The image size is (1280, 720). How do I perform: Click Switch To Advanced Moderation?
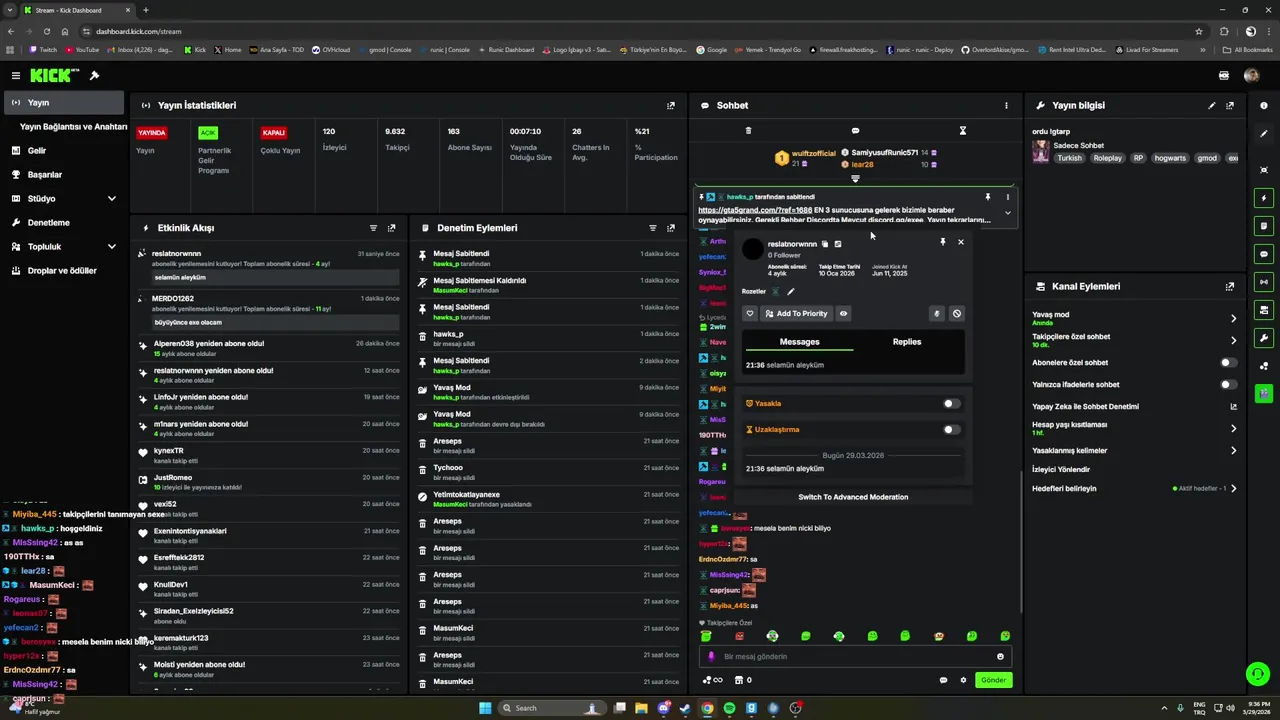853,497
